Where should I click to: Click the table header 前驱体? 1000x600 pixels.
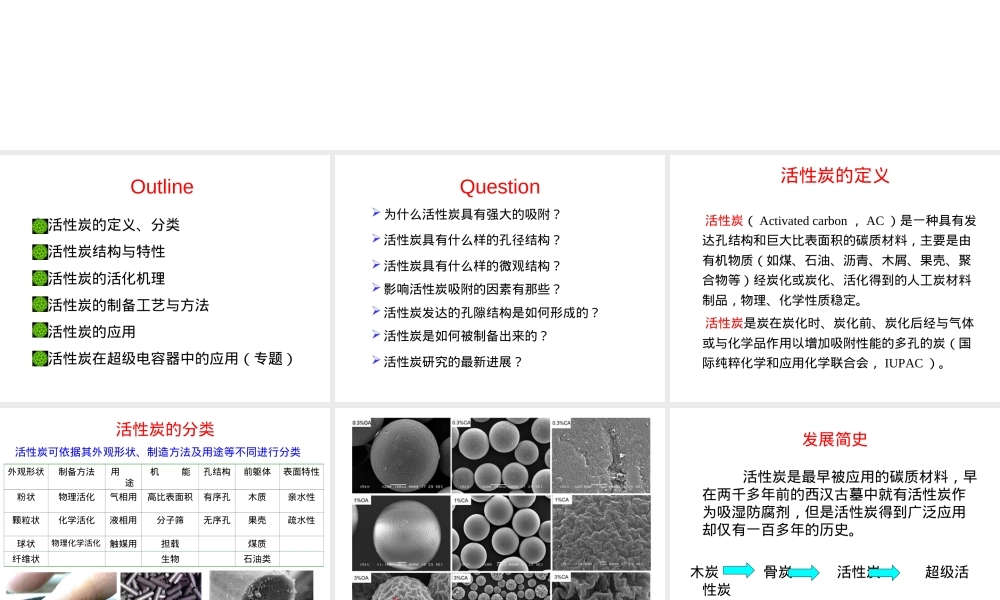257,472
